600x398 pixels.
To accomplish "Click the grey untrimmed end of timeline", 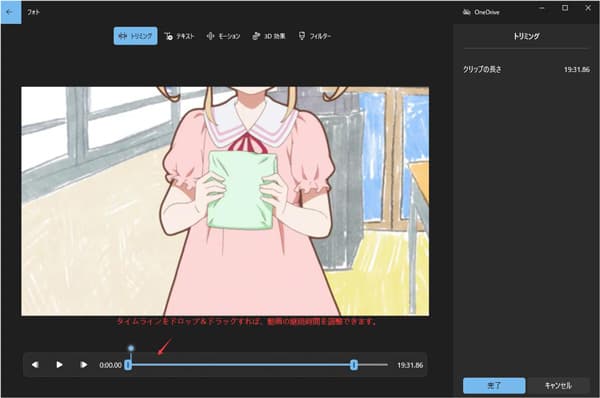I will click(372, 365).
